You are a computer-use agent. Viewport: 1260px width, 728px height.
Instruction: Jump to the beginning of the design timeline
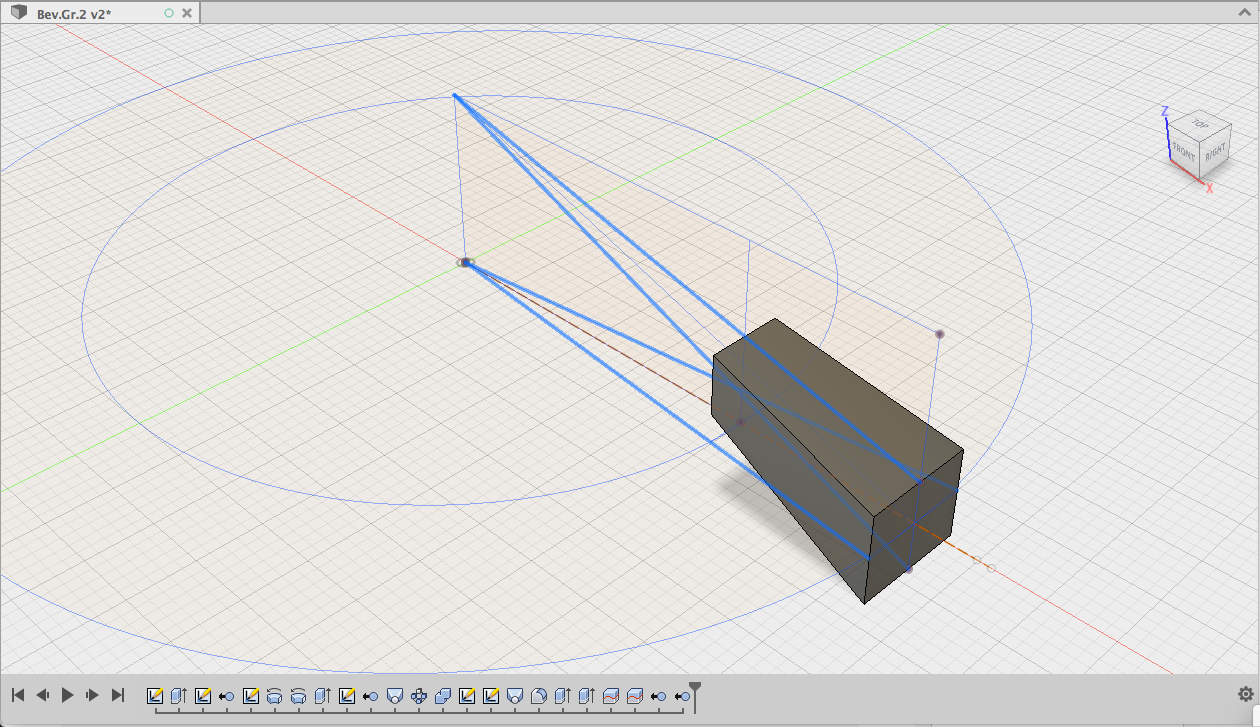point(19,694)
